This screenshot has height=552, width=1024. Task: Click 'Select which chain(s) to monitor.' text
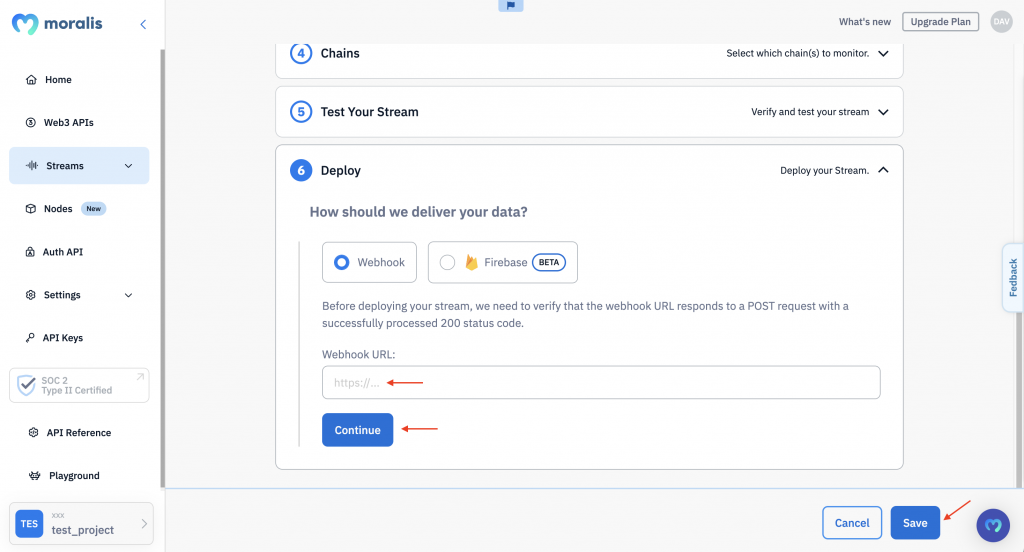coord(797,54)
